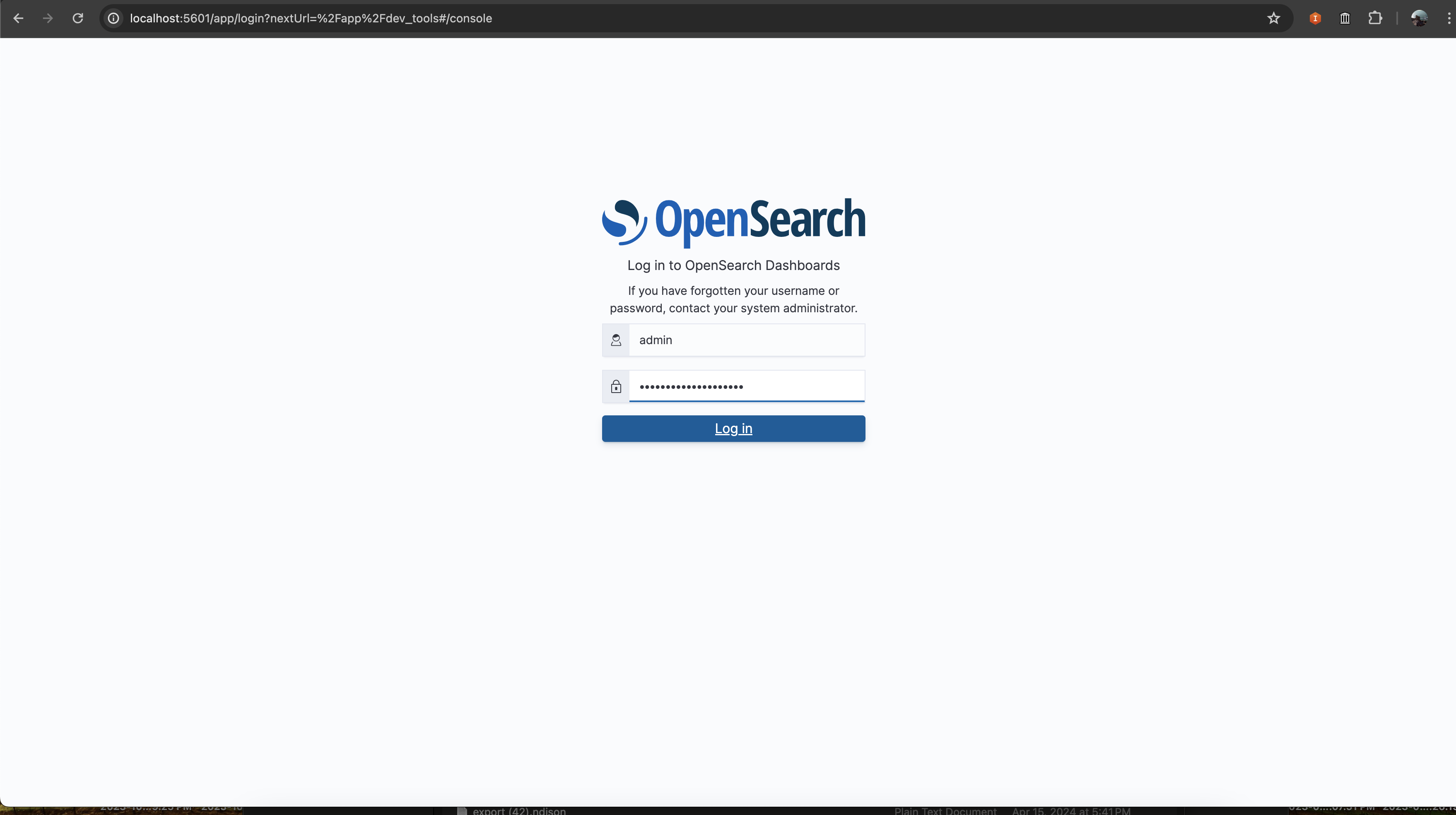Click the user icon beside username field

(x=616, y=340)
